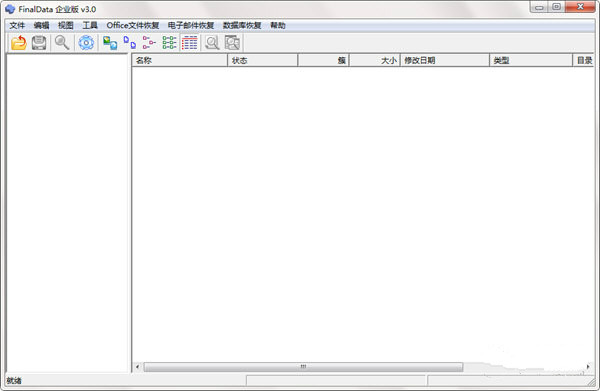The width and height of the screenshot is (600, 391).
Task: Sort by 类型 column header
Action: click(x=531, y=60)
